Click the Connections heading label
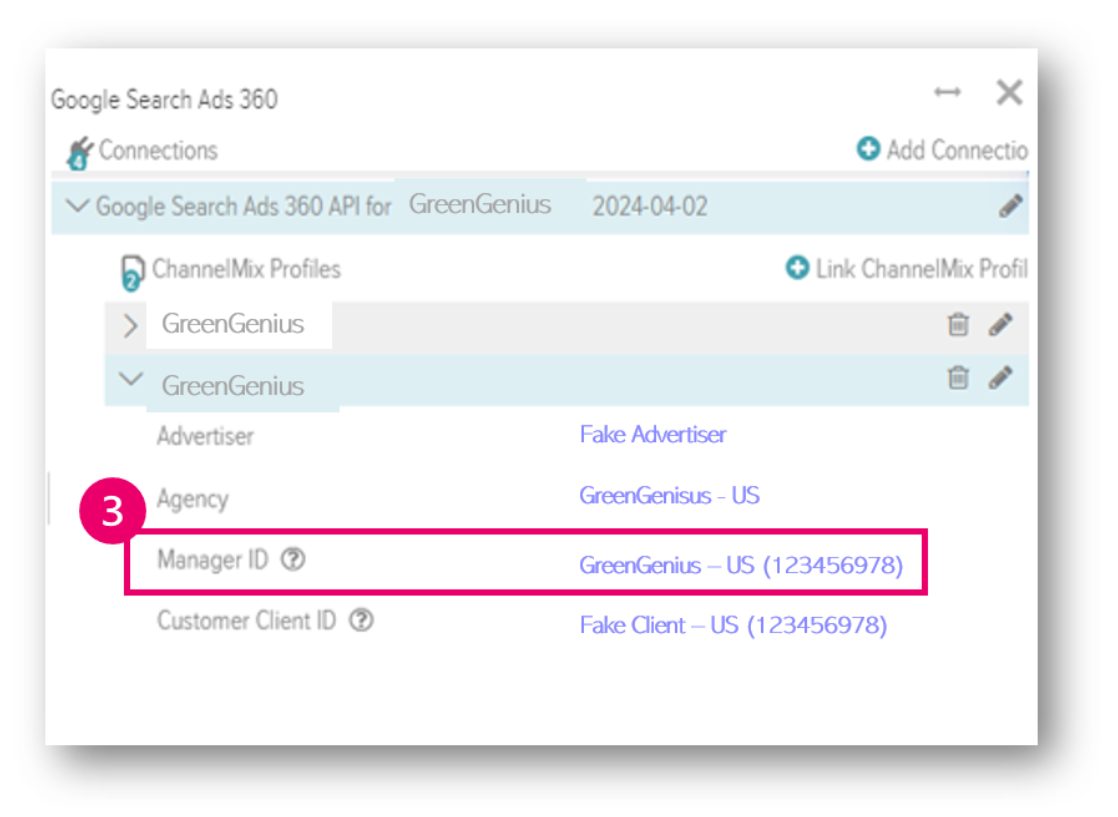 click(x=158, y=150)
